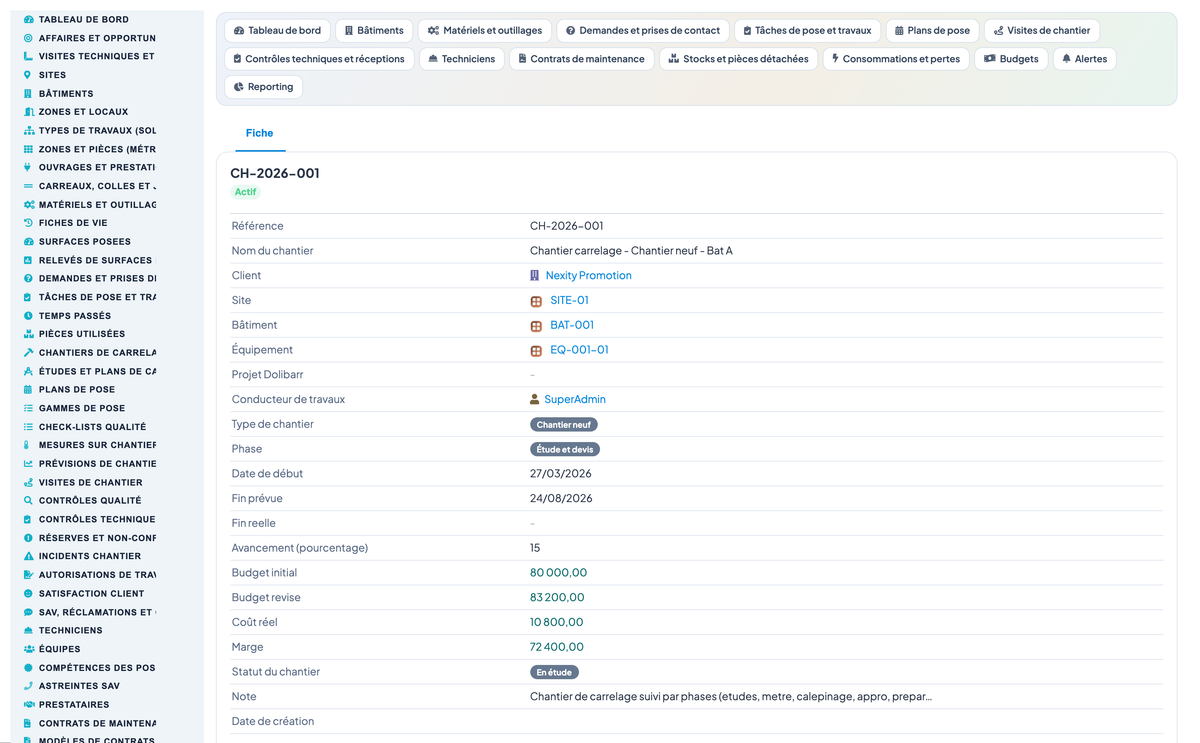The height and width of the screenshot is (743, 1200).
Task: Click the user icon beside SuperAdmin
Action: pyautogui.click(x=535, y=399)
